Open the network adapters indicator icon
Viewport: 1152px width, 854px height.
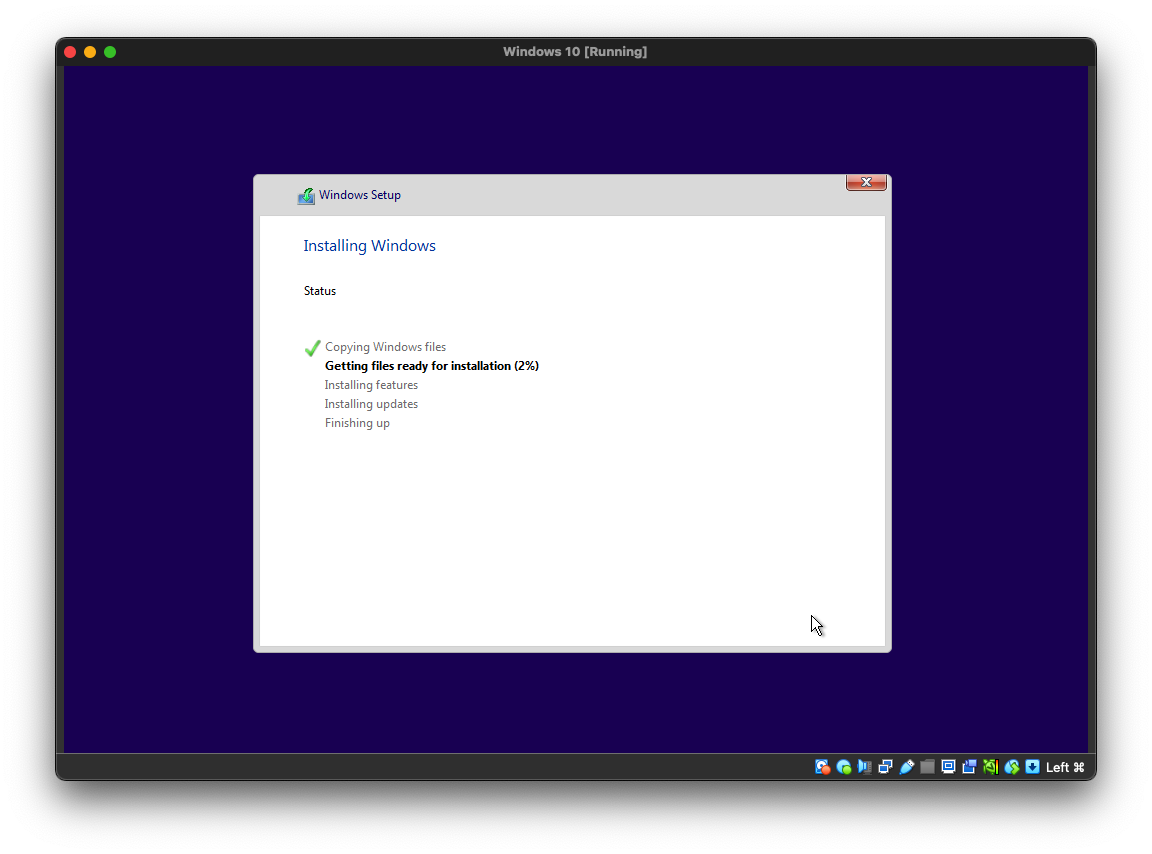pyautogui.click(x=886, y=767)
